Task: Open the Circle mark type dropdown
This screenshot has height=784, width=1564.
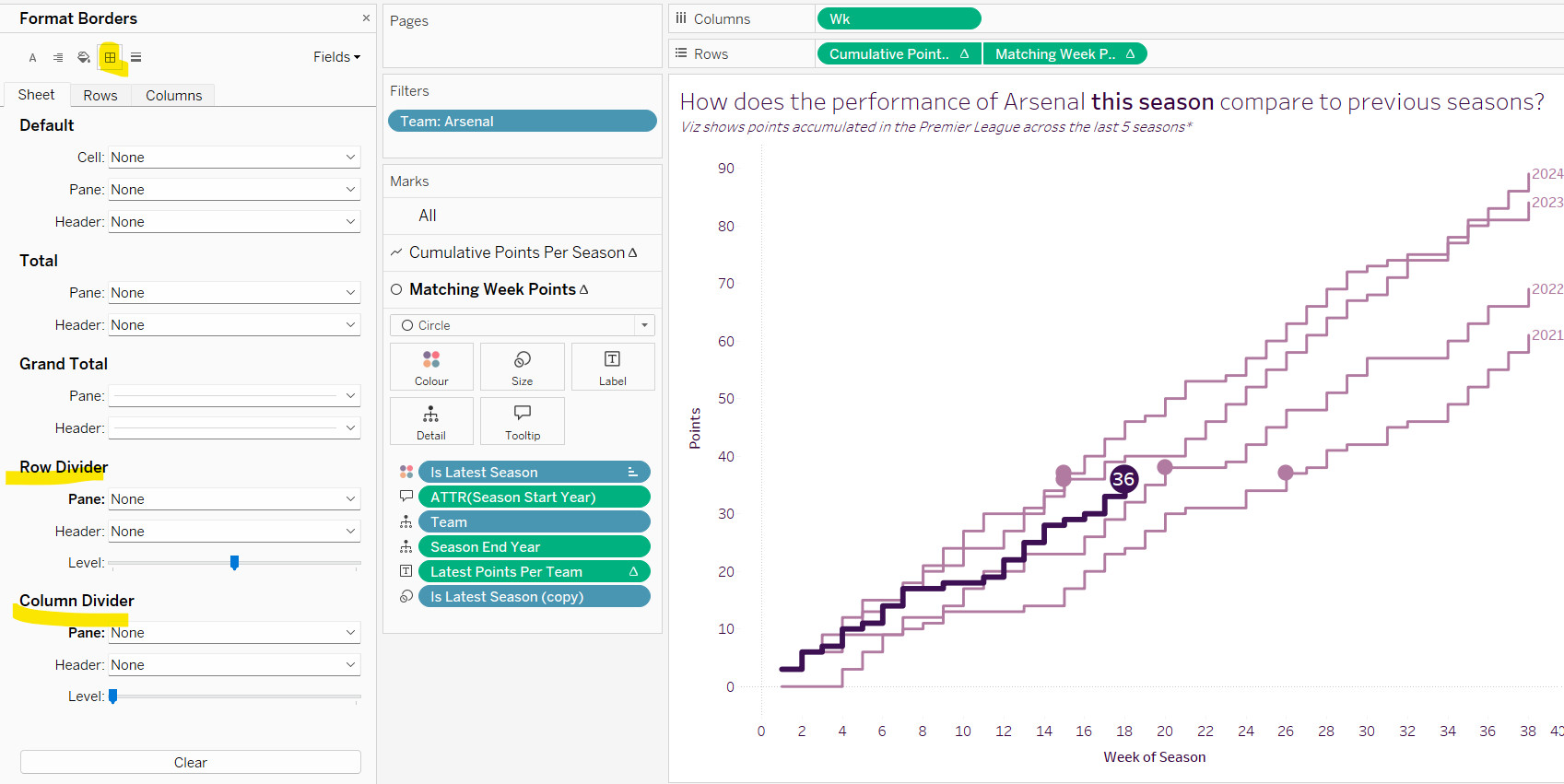Action: click(523, 325)
